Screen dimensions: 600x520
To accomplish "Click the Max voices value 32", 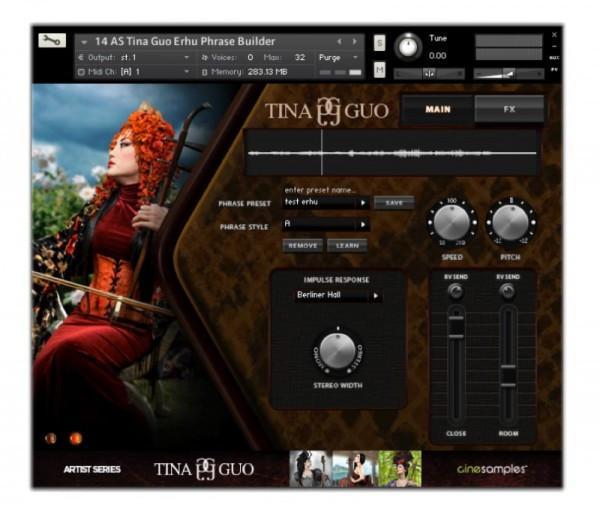I will point(300,57).
